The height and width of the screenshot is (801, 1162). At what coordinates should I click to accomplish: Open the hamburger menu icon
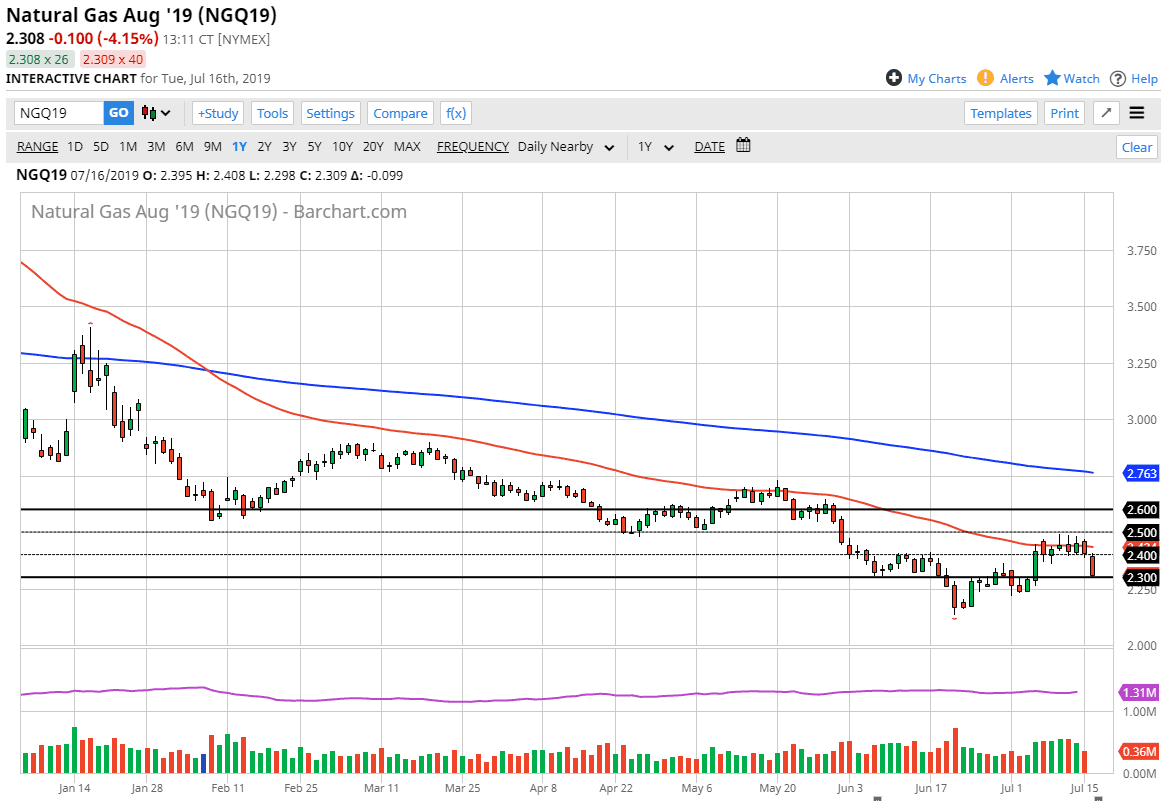click(1137, 113)
